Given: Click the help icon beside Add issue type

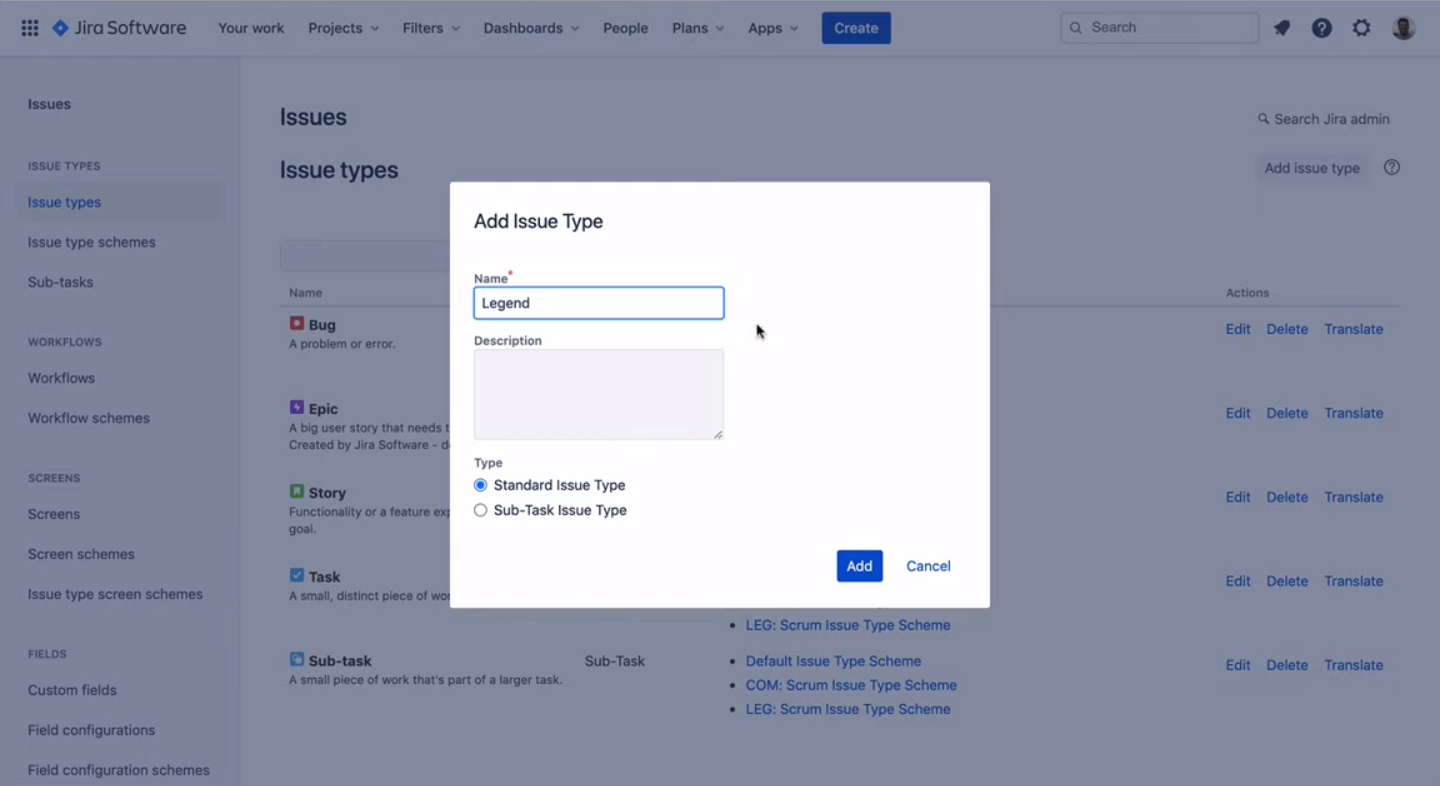Looking at the screenshot, I should click(1391, 167).
